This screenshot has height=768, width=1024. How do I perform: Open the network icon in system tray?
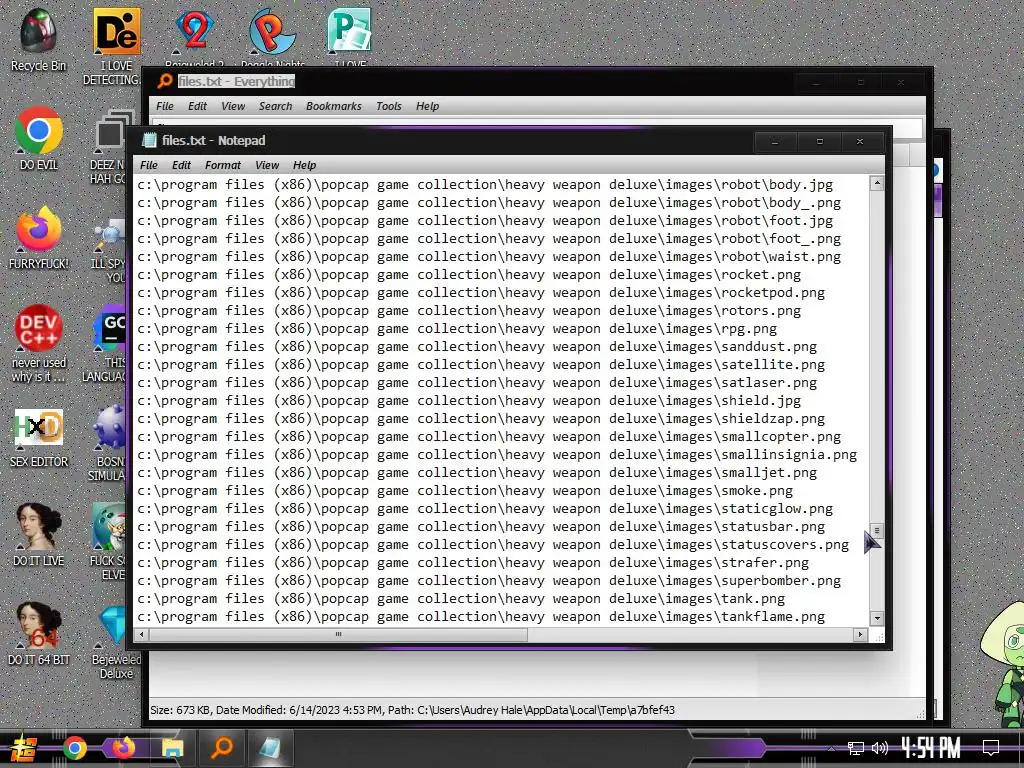pyautogui.click(x=856, y=748)
